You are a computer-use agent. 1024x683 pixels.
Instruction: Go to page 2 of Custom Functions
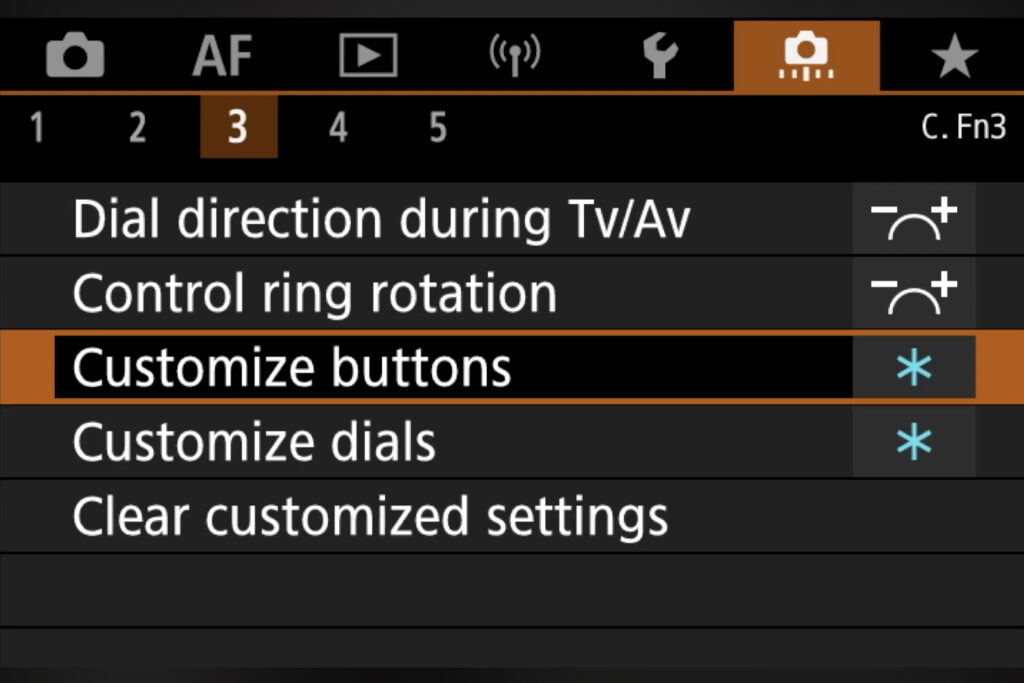click(137, 128)
